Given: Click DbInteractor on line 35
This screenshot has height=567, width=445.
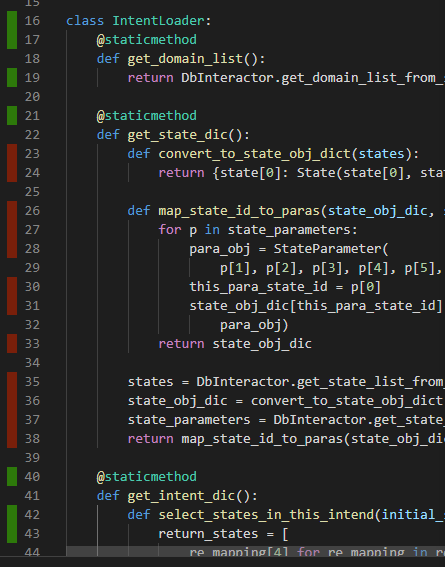Looking at the screenshot, I should (x=243, y=381).
